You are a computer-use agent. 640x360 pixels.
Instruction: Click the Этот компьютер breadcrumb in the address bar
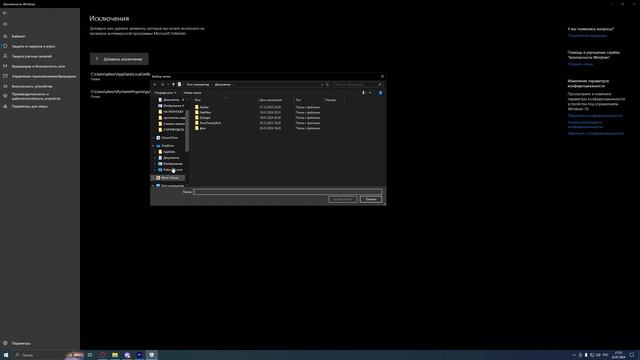click(x=198, y=84)
